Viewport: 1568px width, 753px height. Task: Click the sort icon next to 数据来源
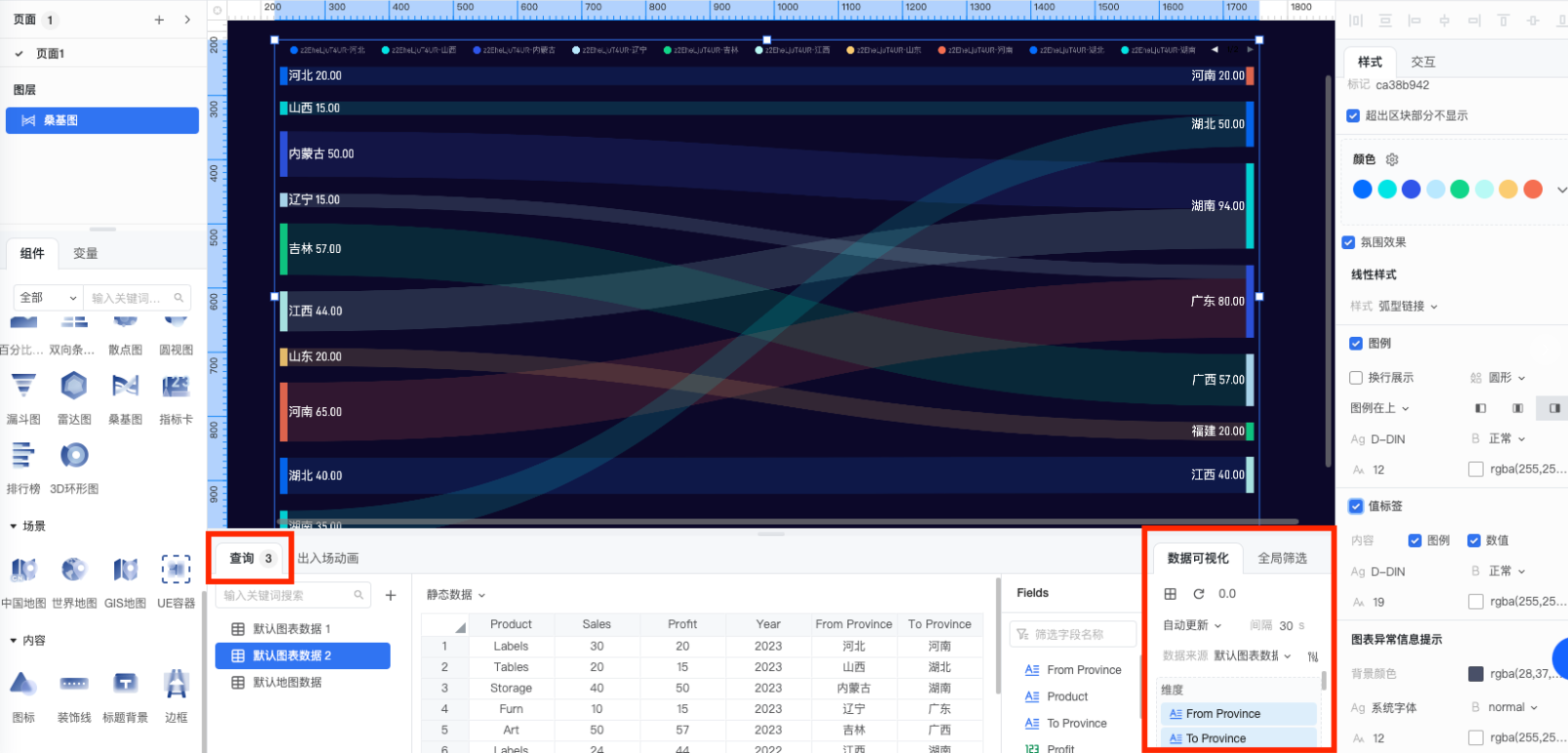click(x=1312, y=656)
